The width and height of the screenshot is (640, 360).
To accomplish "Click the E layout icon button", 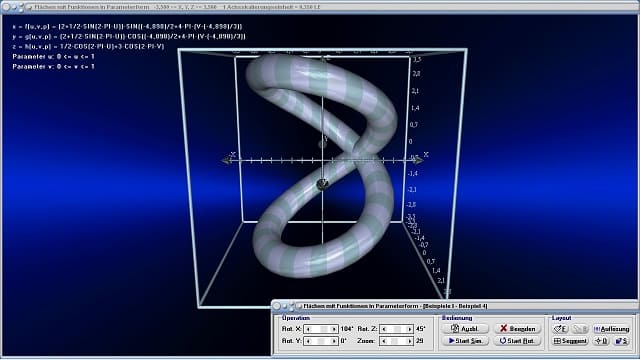I will tap(560, 329).
